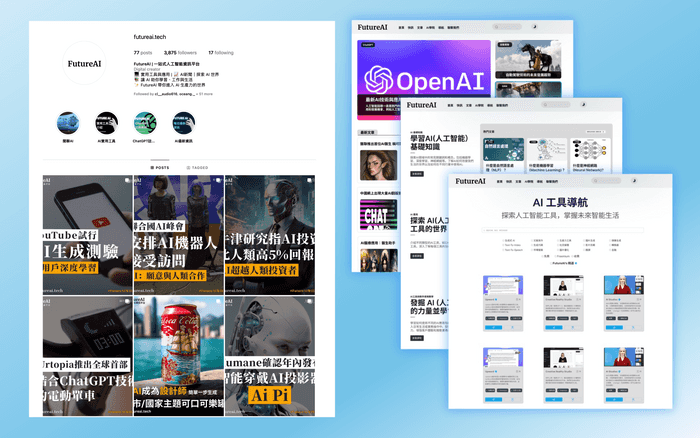Open the teal card below the horse rider
Viewport: 700px width, 438px height.
(528, 89)
